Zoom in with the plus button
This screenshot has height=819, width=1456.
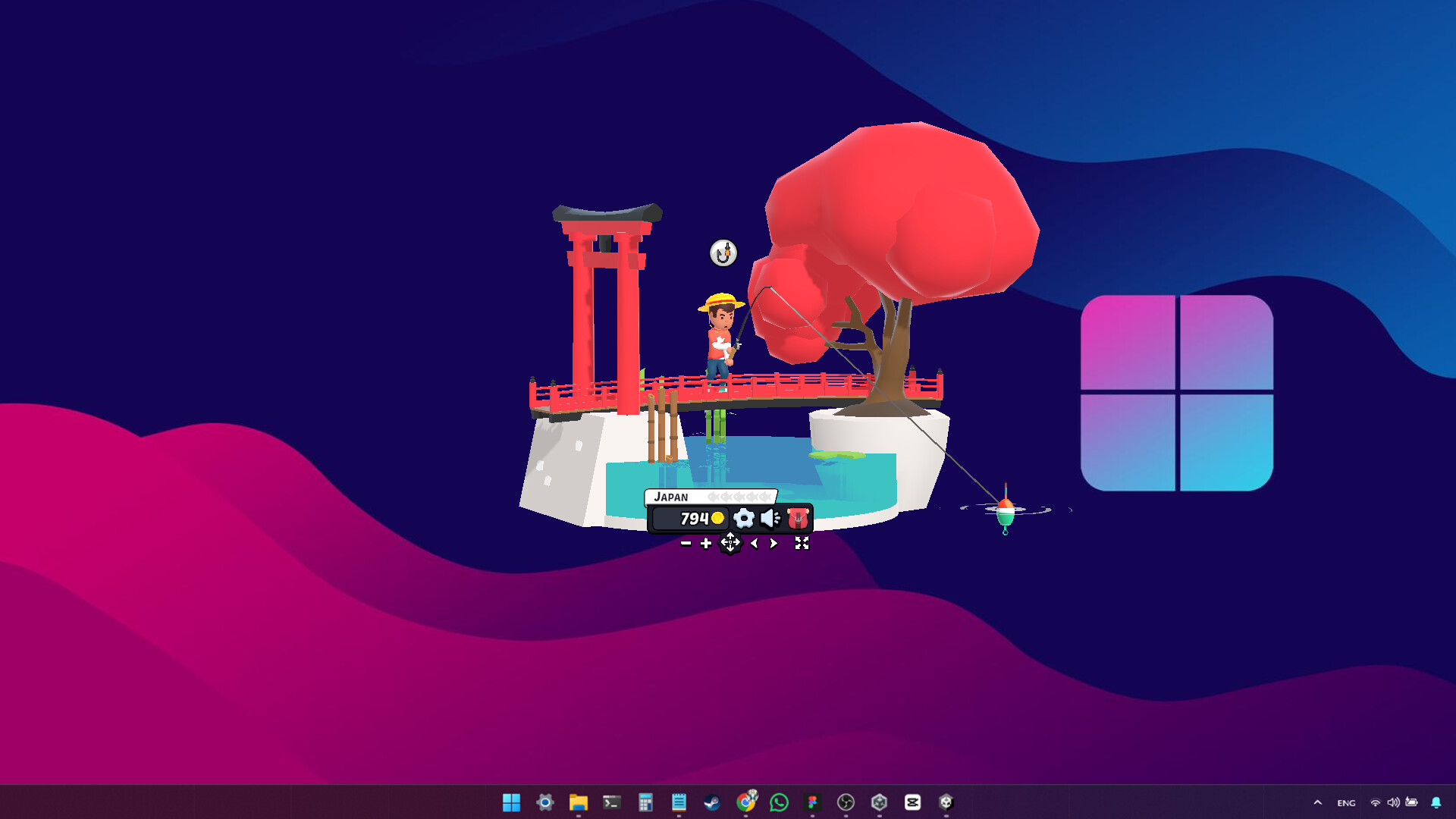click(x=706, y=543)
